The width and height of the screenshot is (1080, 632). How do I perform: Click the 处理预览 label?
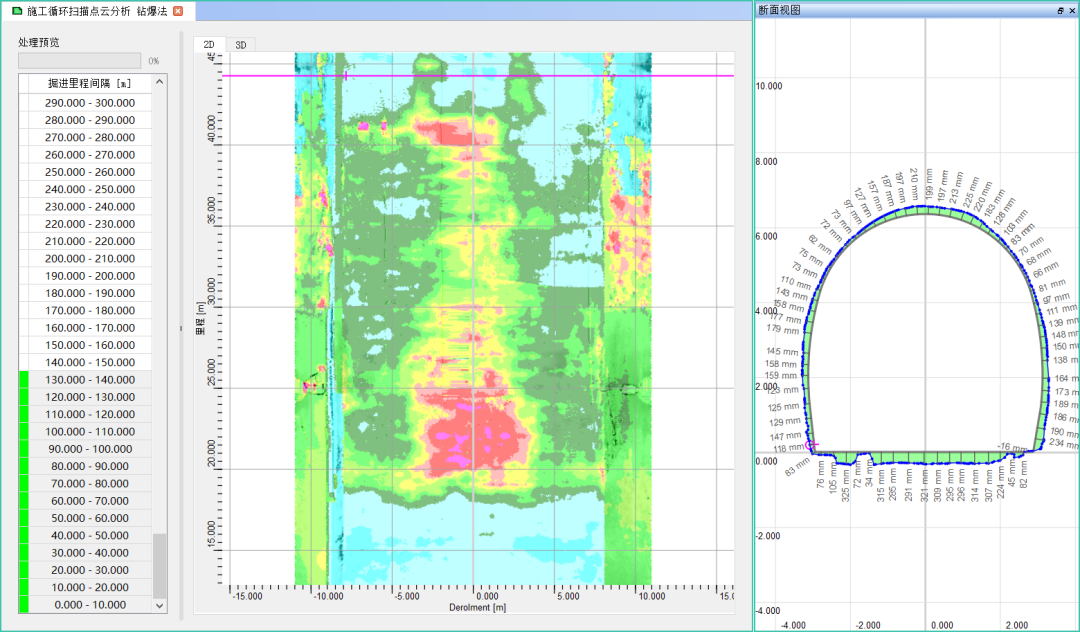click(x=39, y=42)
